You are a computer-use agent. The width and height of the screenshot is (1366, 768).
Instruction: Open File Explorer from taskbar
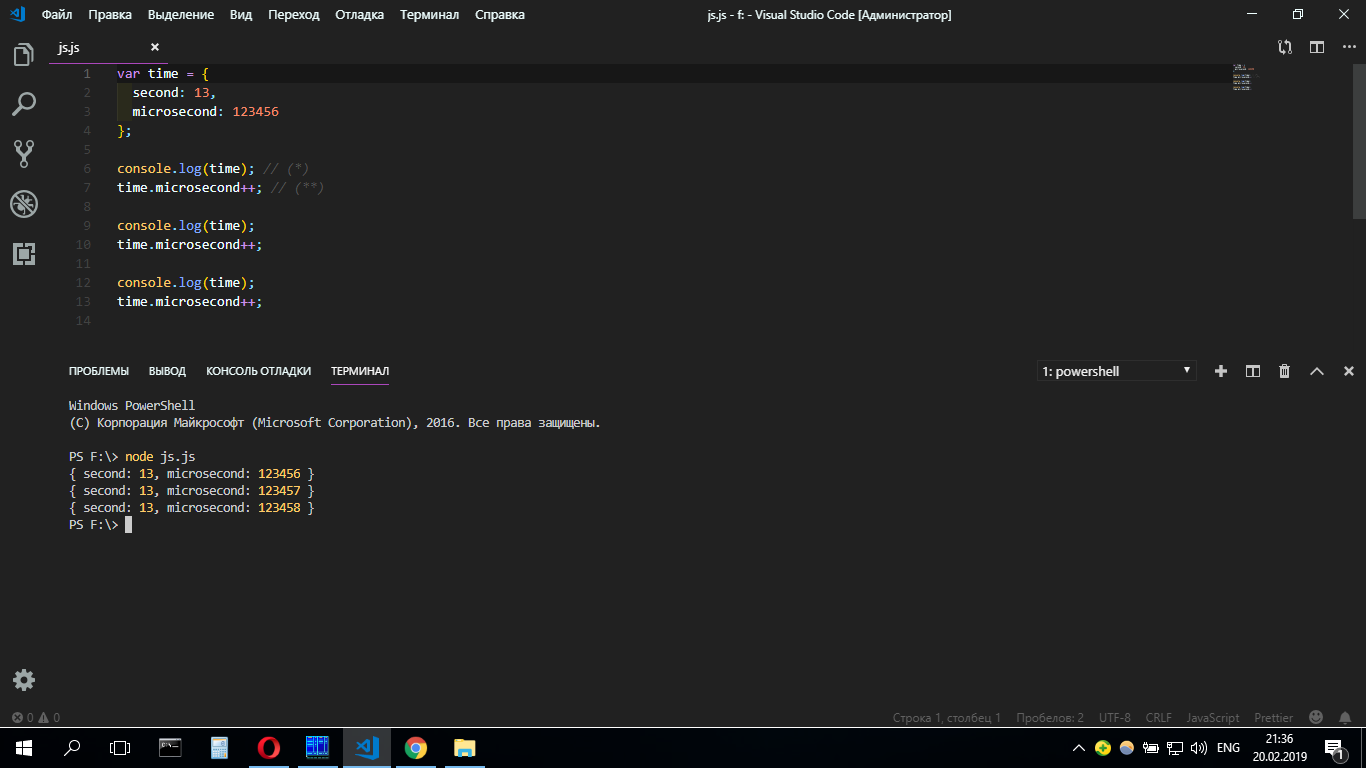[x=465, y=748]
